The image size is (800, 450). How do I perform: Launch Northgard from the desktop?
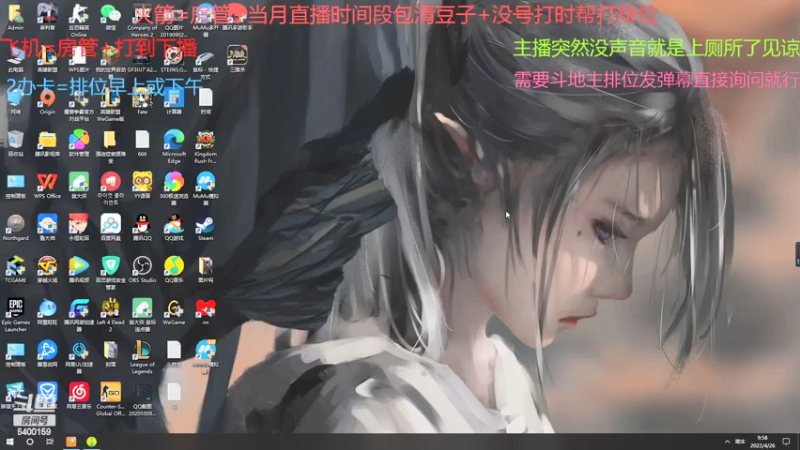click(x=15, y=227)
